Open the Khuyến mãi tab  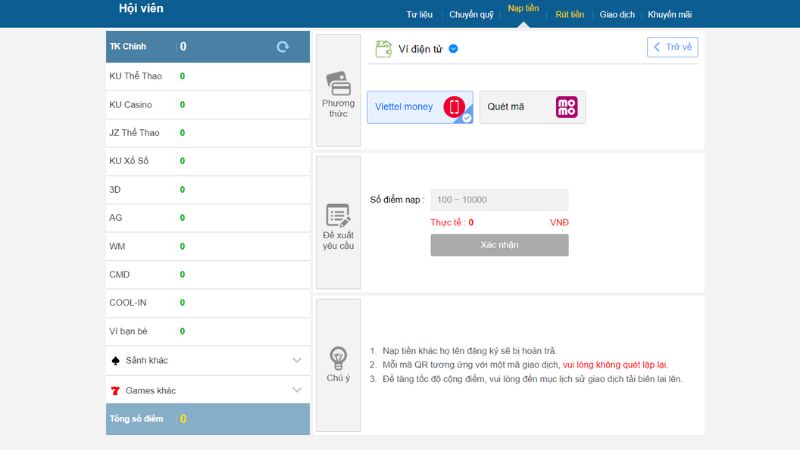669,14
